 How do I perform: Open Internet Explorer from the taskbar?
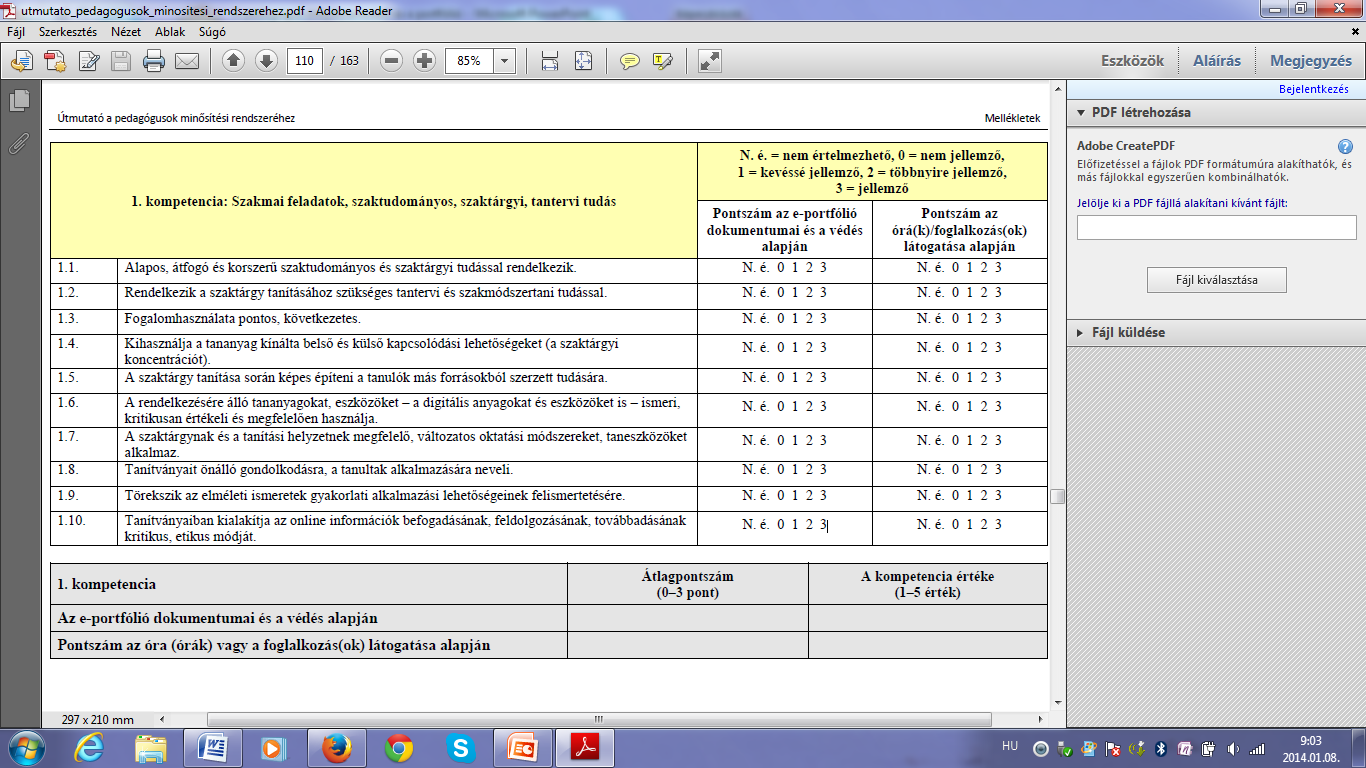[x=90, y=747]
